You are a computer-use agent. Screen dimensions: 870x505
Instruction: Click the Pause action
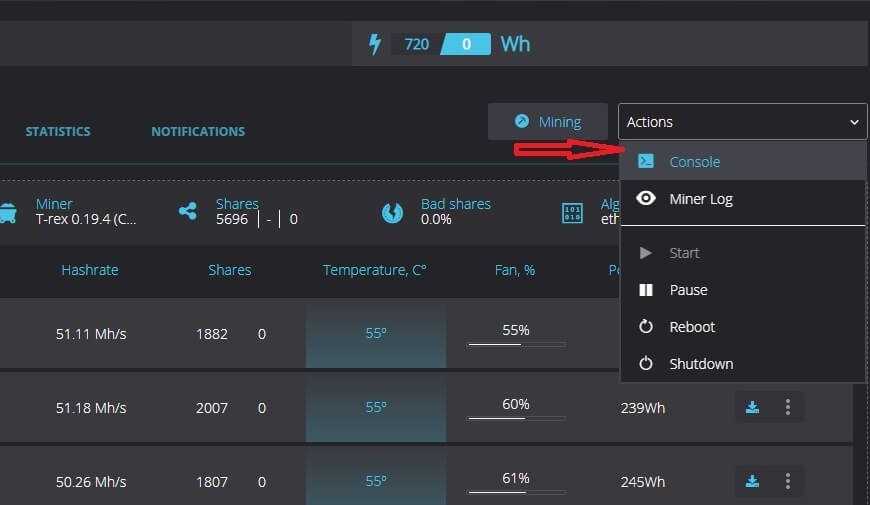click(688, 290)
